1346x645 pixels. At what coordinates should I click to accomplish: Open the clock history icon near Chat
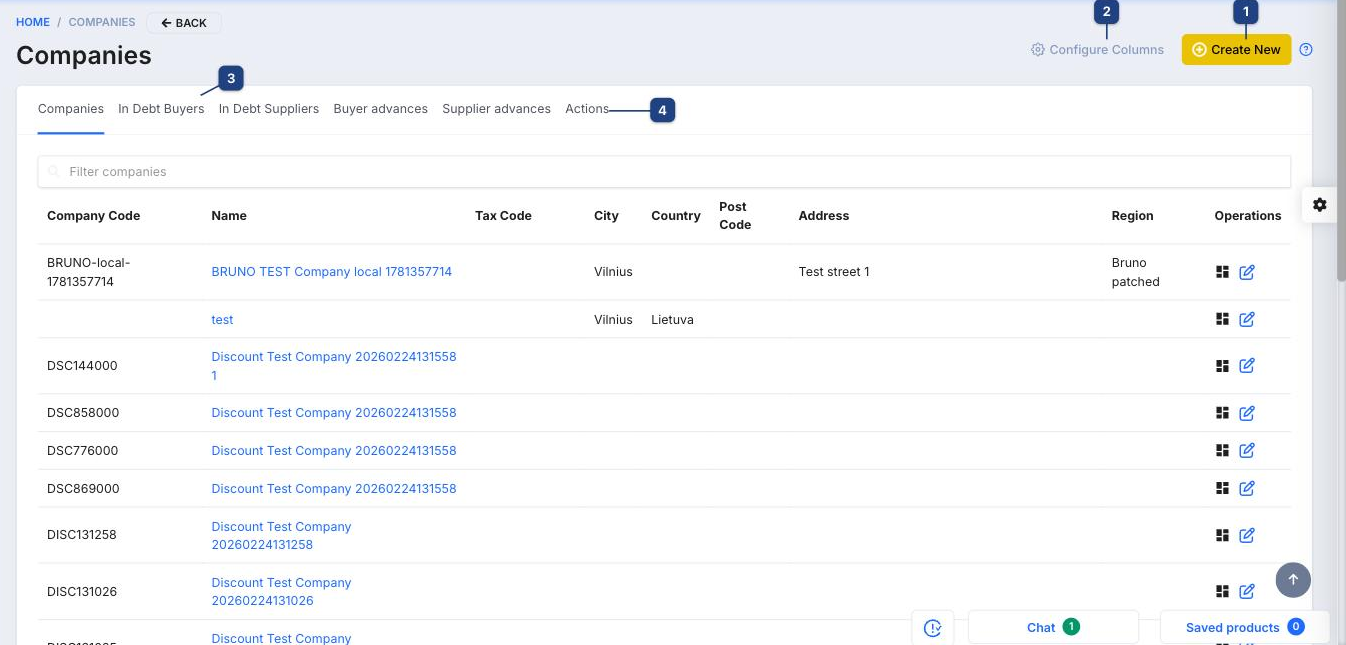coord(933,628)
